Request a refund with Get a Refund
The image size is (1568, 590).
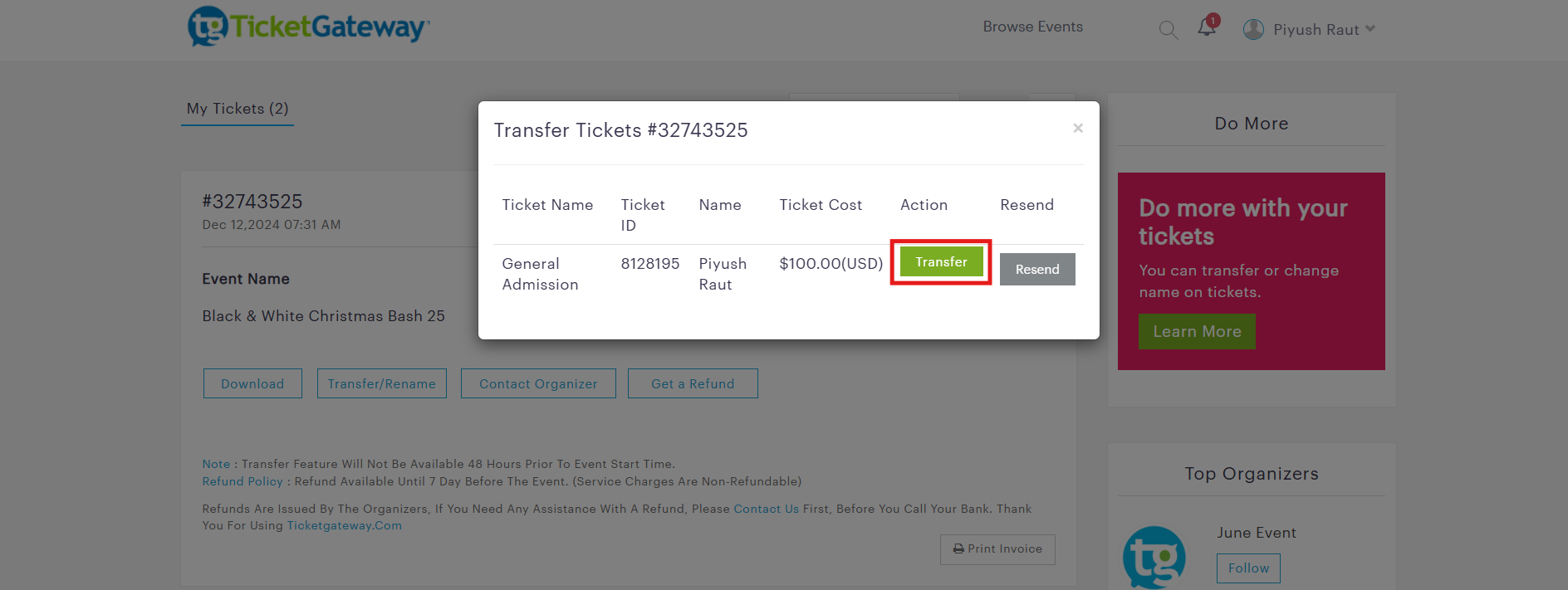tap(693, 383)
